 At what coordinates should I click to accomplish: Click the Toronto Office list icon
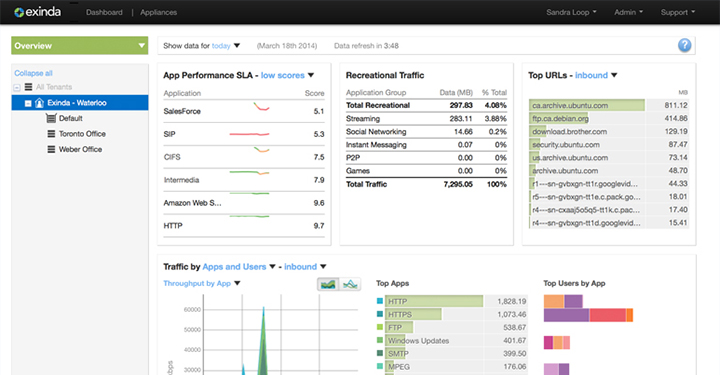(x=51, y=134)
